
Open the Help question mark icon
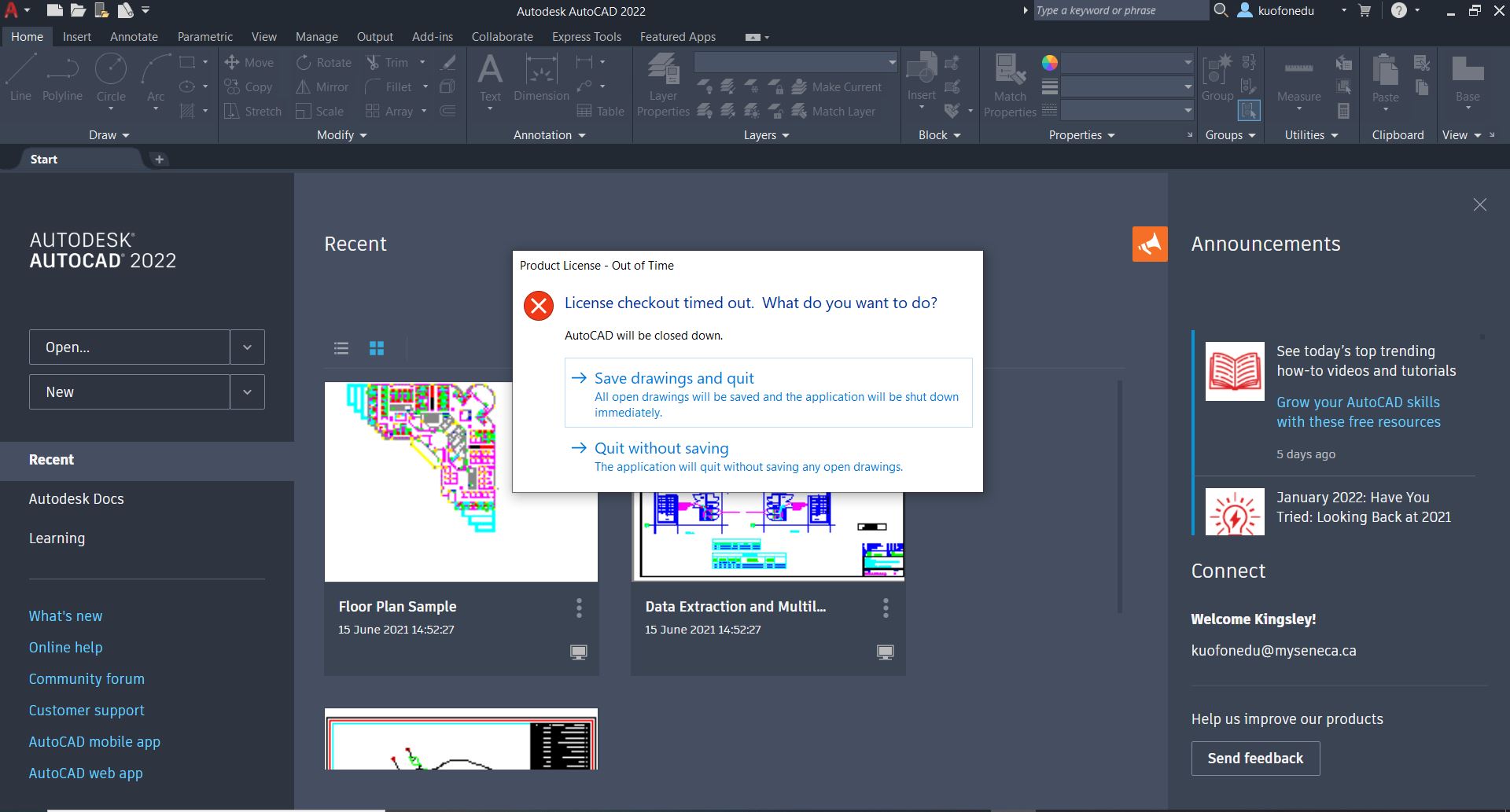point(1398,11)
